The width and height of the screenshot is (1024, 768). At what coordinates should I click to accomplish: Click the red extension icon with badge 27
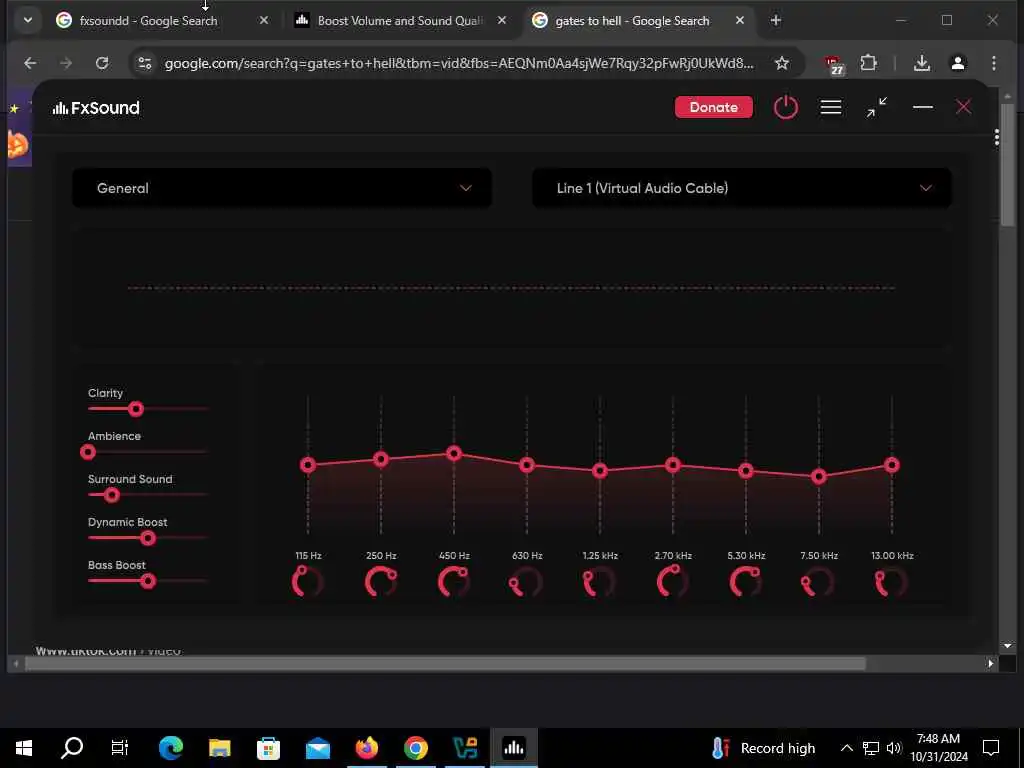834,65
